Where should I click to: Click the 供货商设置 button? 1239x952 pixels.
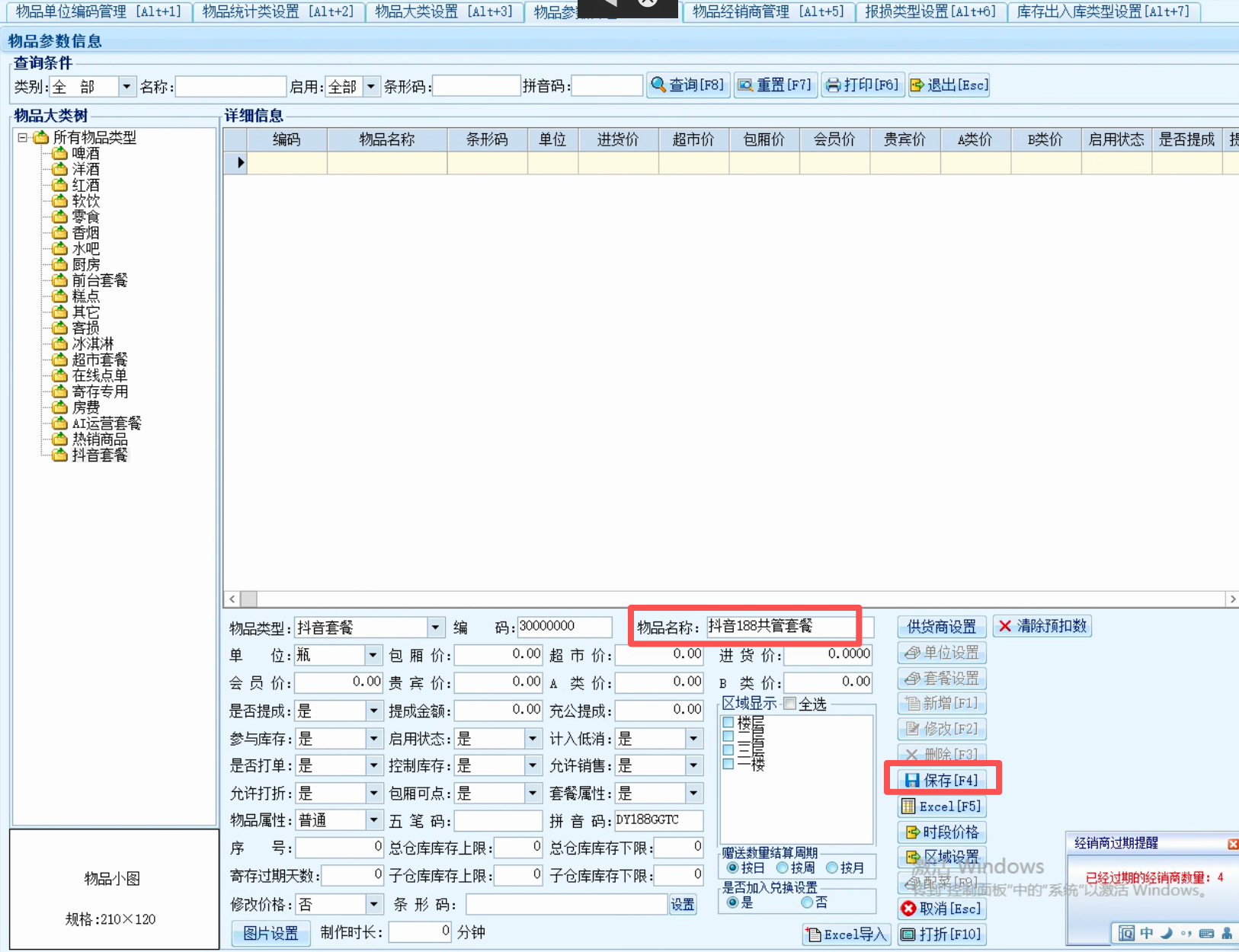[941, 627]
